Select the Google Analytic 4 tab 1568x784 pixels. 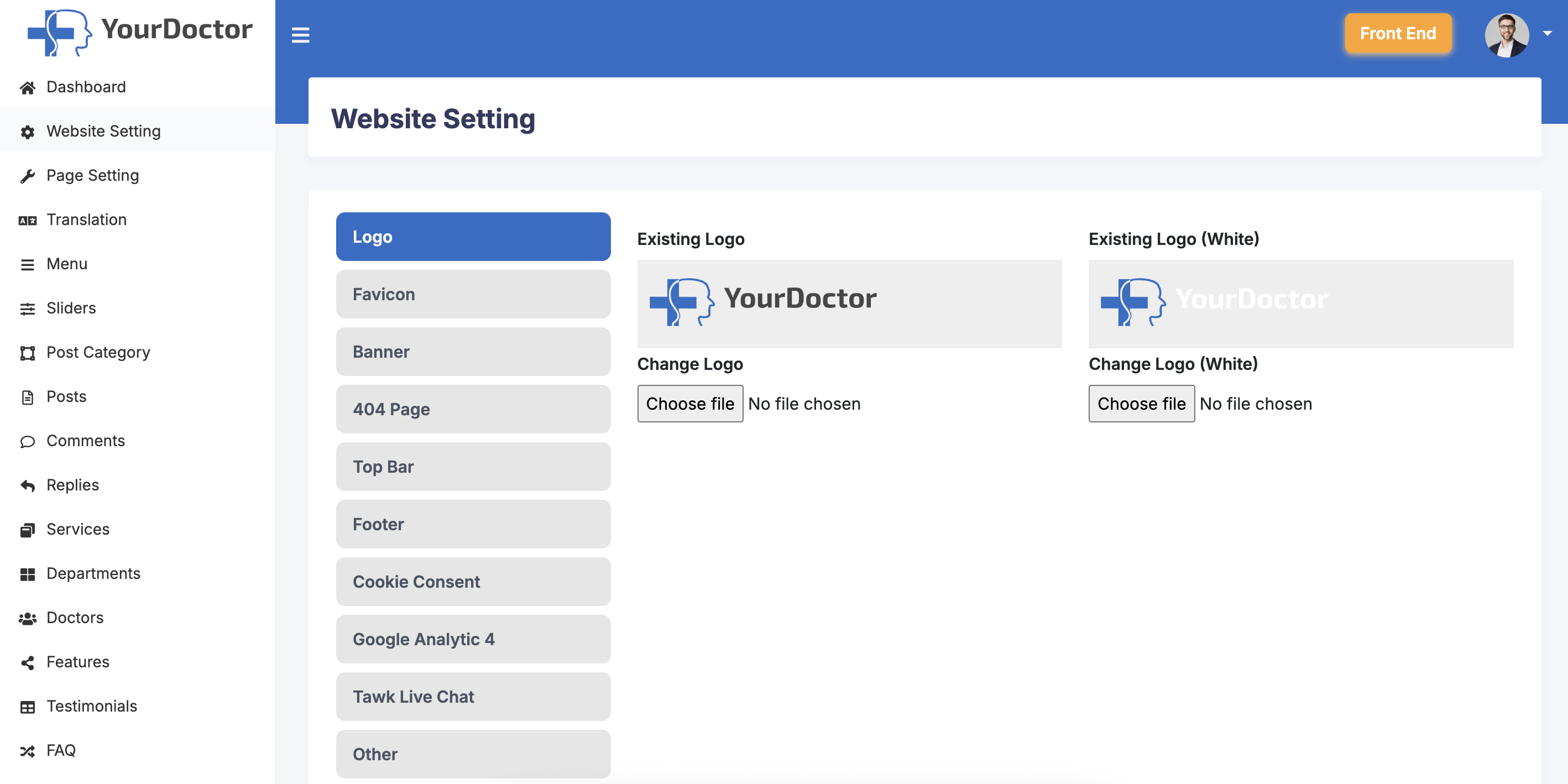(x=473, y=639)
